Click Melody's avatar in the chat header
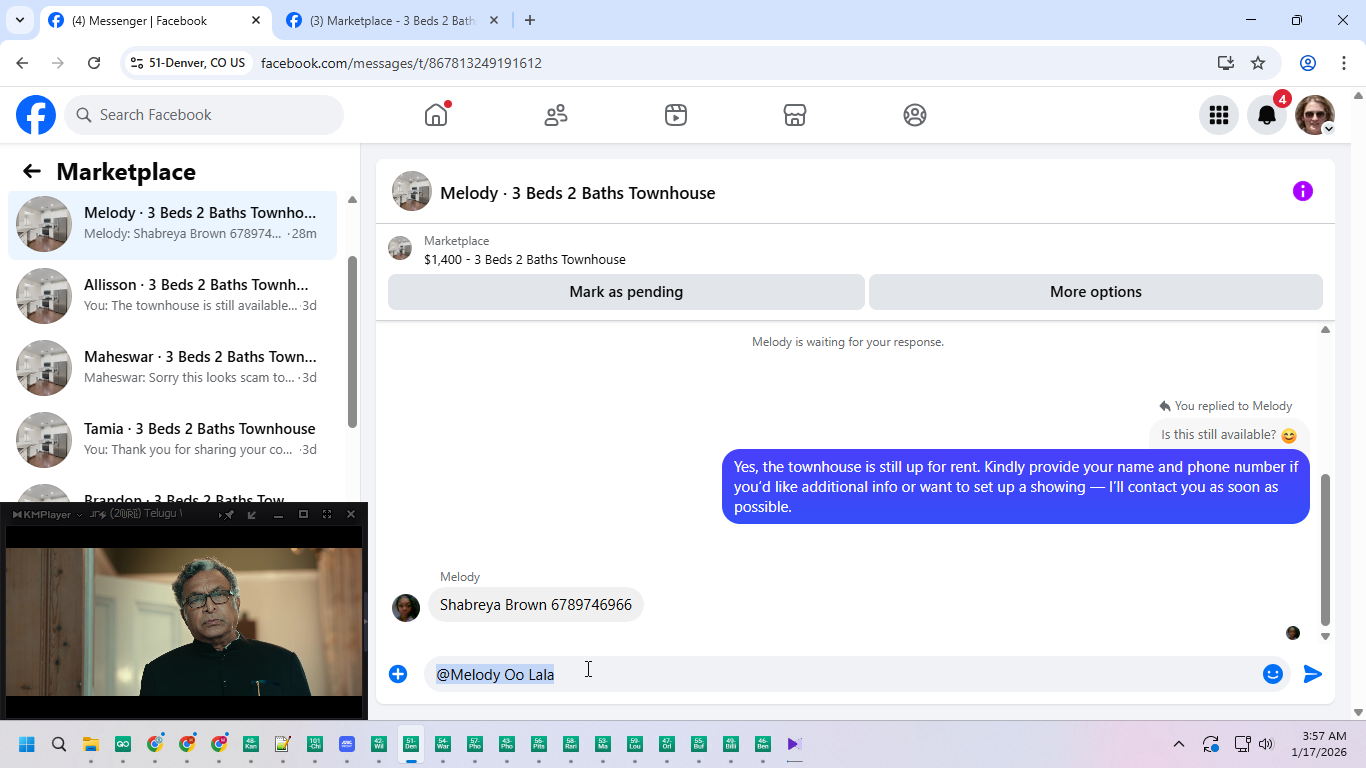1366x768 pixels. pos(412,192)
